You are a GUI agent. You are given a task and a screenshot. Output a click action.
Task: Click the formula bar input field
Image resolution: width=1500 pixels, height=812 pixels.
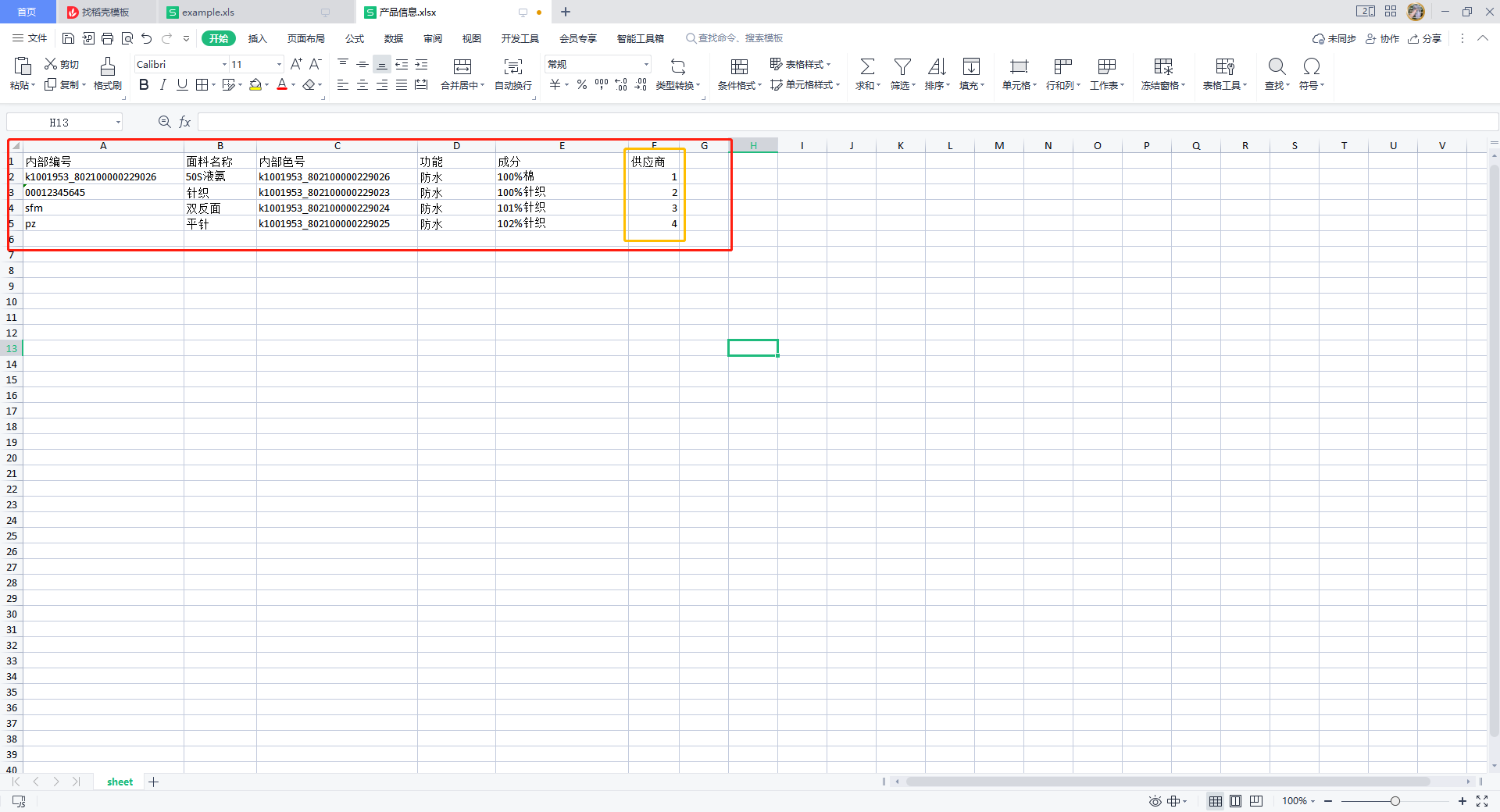[844, 122]
